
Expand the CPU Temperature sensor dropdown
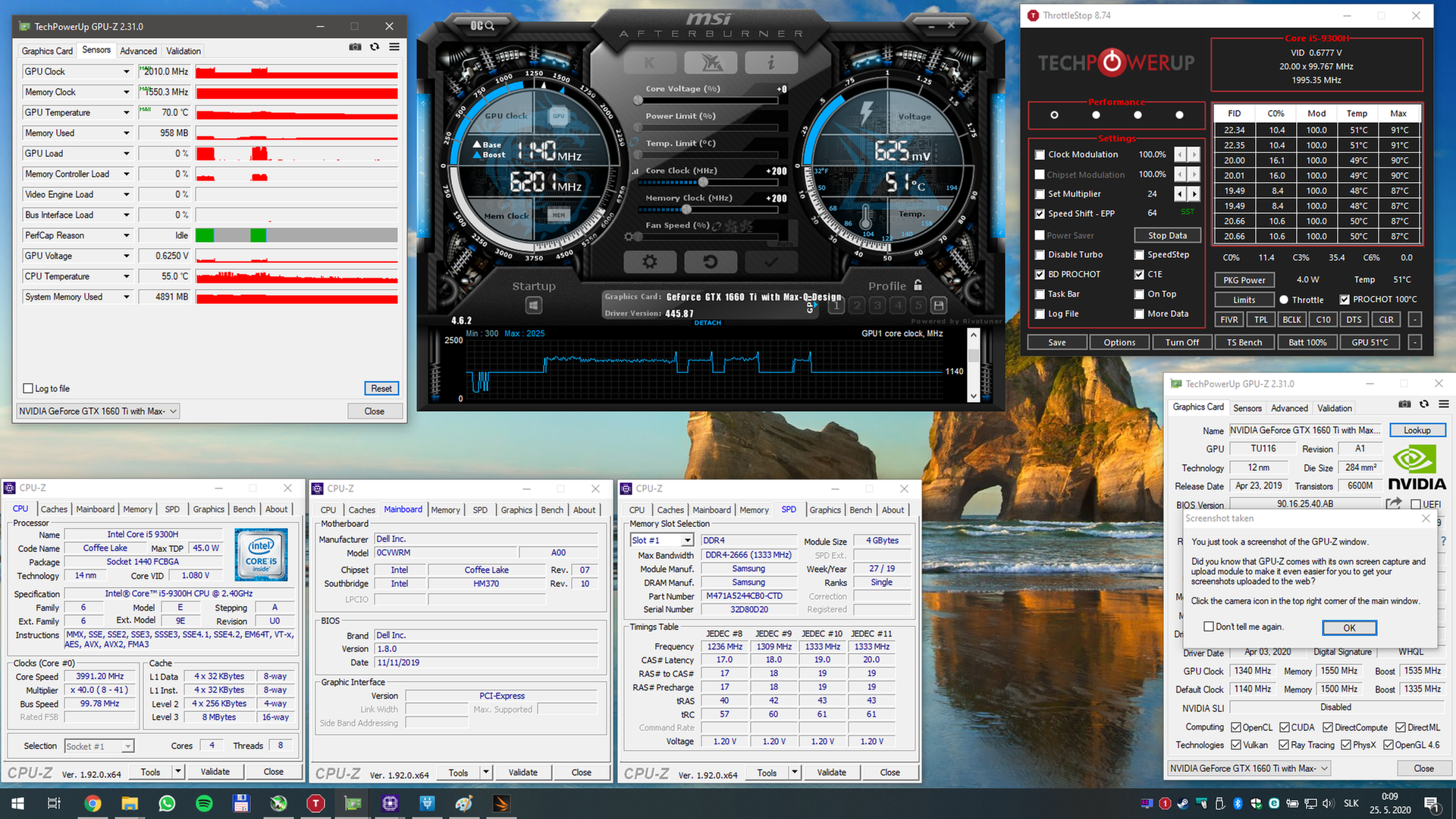127,277
